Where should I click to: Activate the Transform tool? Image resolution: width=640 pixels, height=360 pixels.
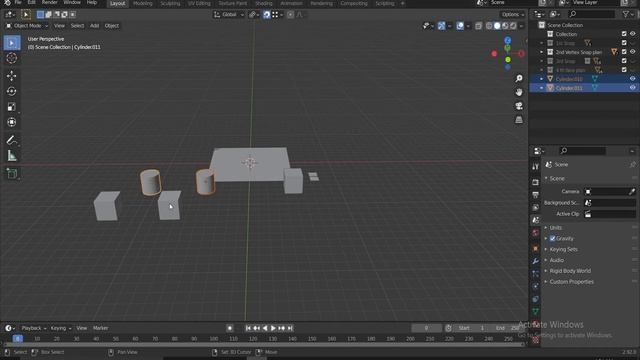pos(12,122)
